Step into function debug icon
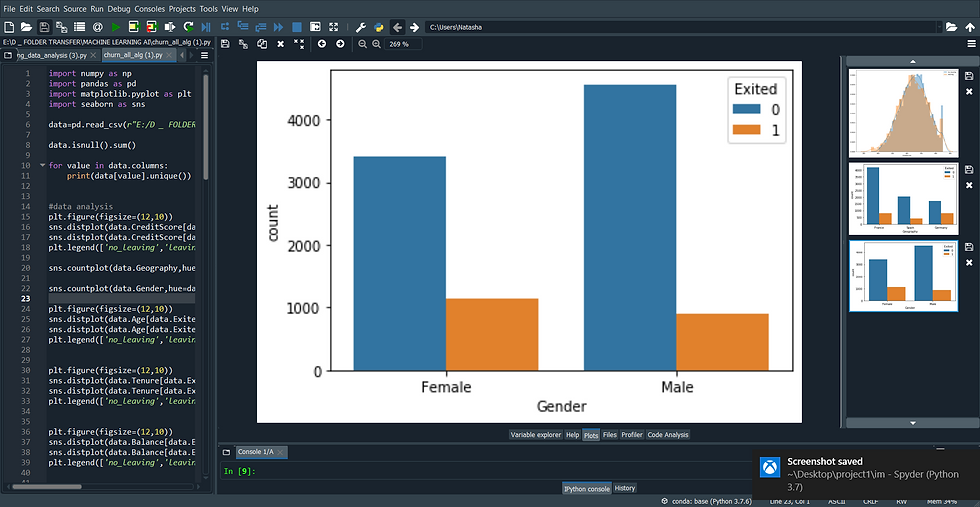Viewport: 980px width, 507px height. (x=243, y=27)
